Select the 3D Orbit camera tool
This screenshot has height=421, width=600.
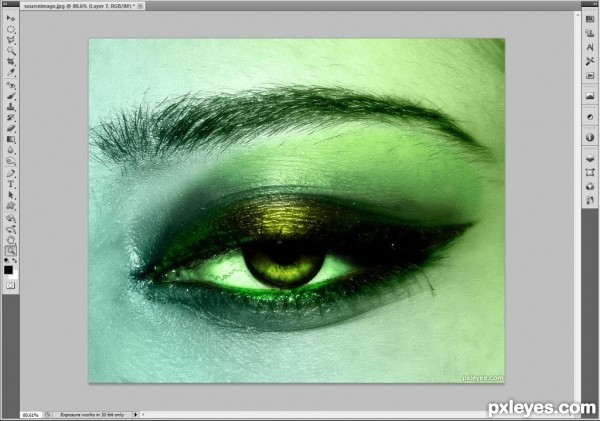[11, 229]
